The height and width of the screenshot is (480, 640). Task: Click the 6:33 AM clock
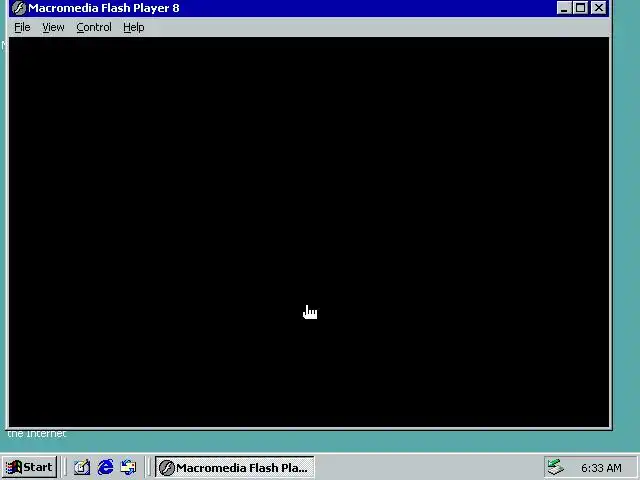[x=601, y=468]
